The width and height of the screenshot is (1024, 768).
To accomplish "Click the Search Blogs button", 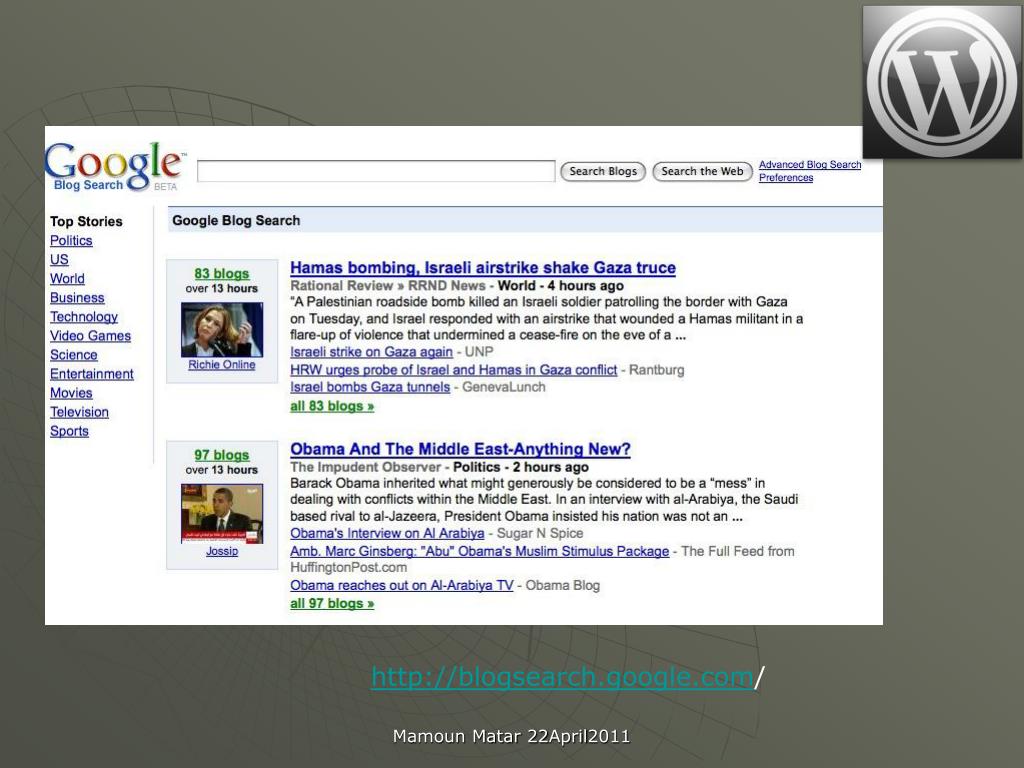I will 603,172.
